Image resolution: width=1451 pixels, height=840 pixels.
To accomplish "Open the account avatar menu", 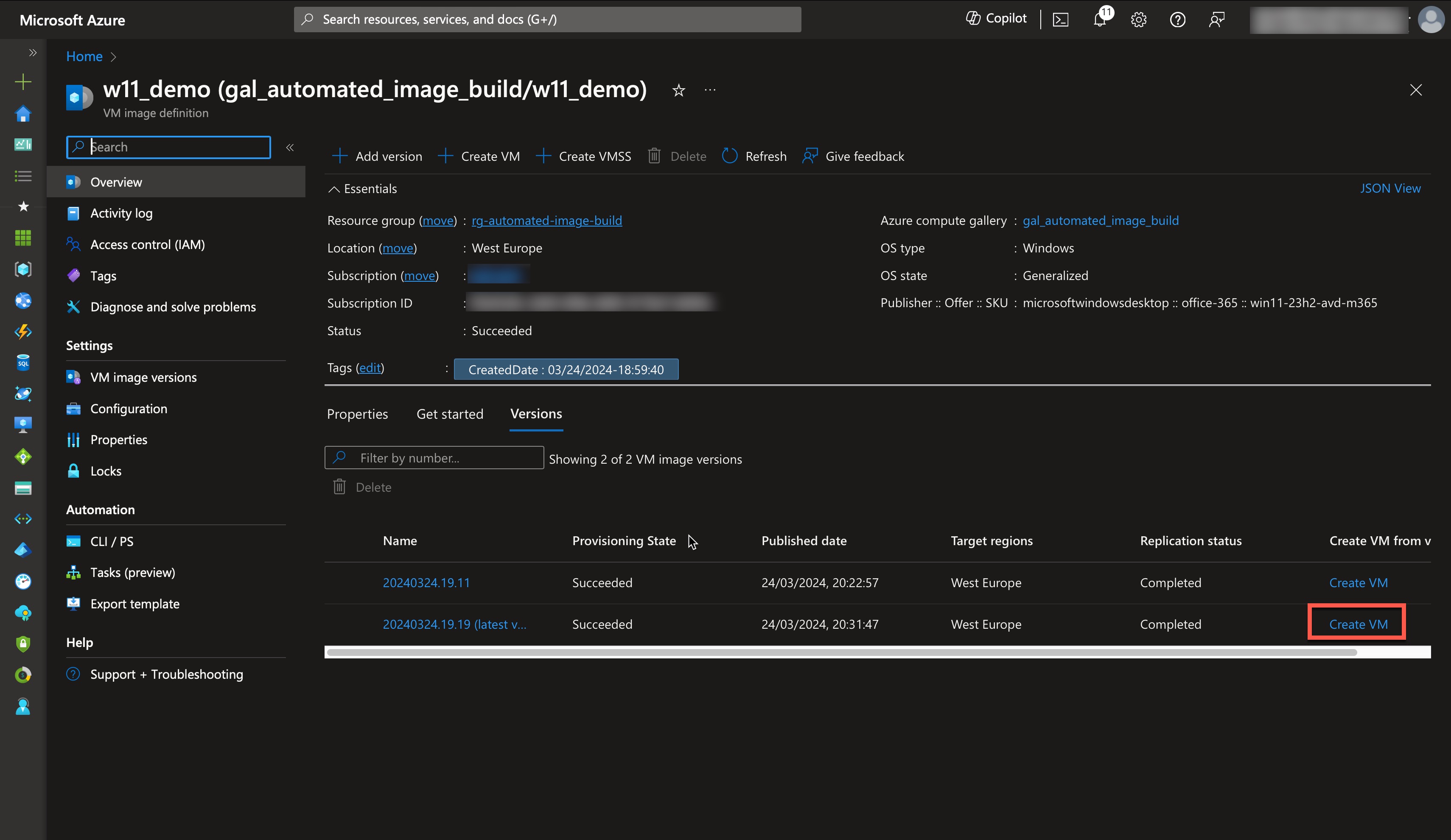I will [1430, 20].
